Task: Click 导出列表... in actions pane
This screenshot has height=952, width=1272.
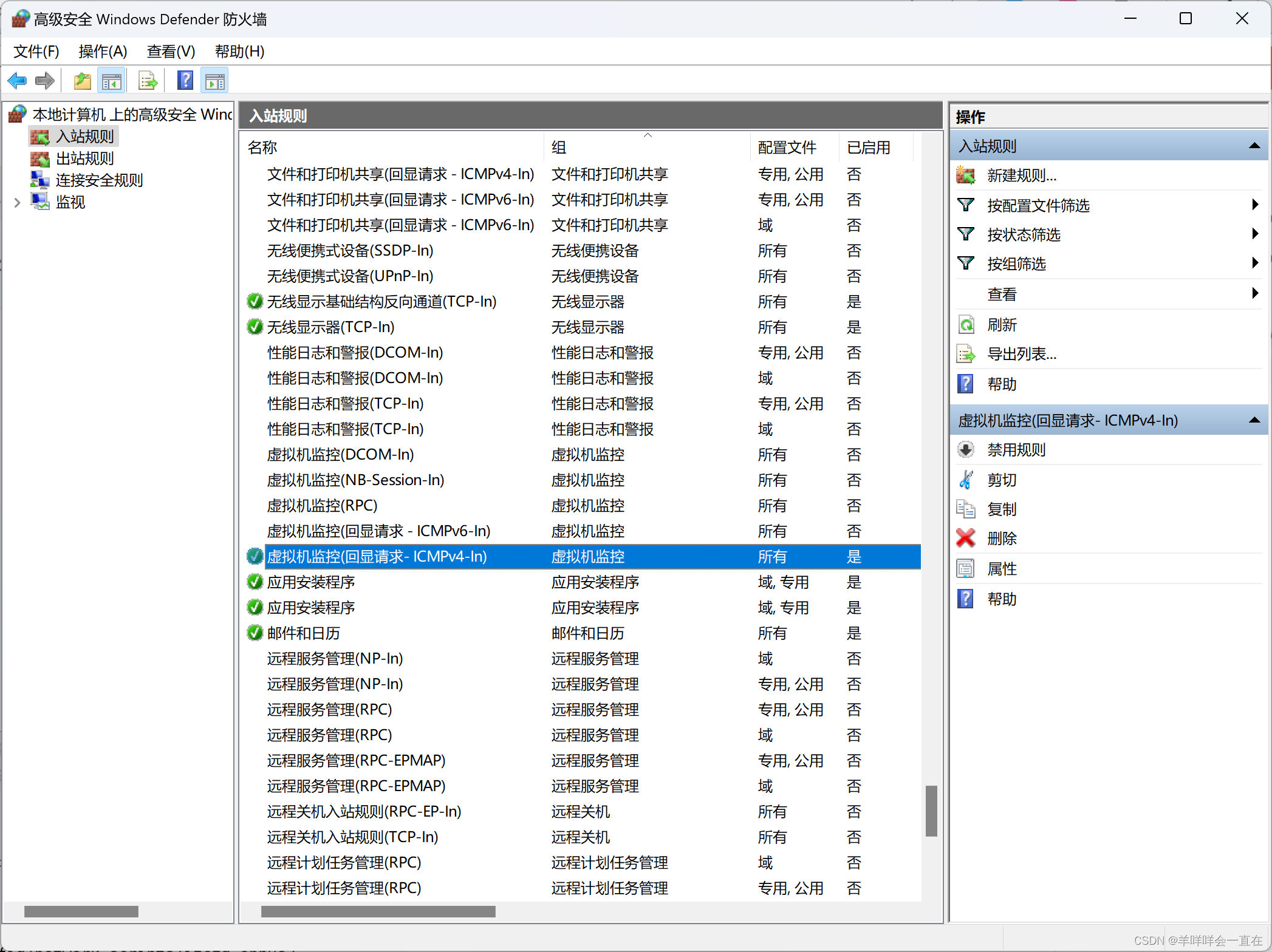Action: (1022, 354)
